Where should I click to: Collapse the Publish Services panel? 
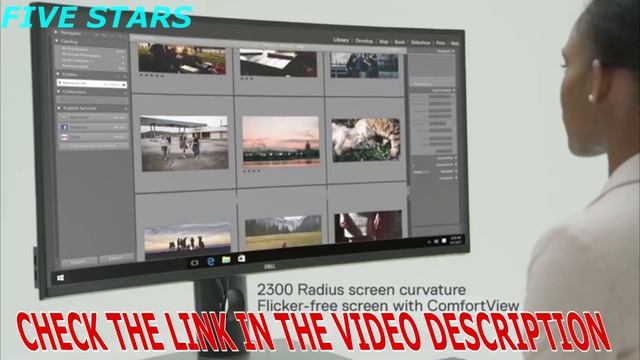[59, 108]
